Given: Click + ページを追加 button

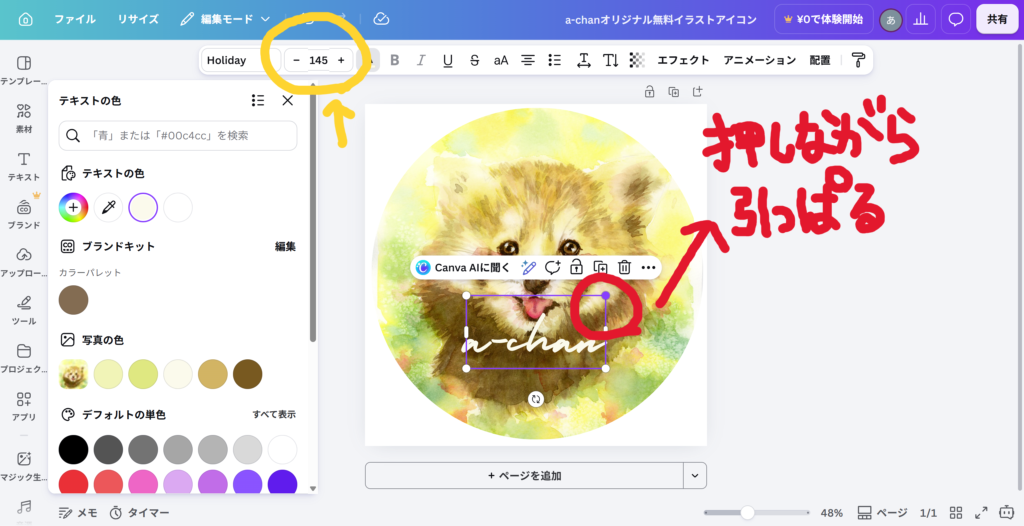Looking at the screenshot, I should 524,476.
